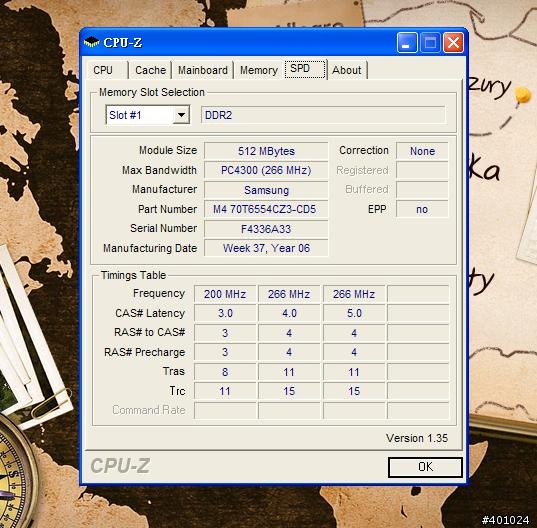Click the Frequency row label
Image resolution: width=537 pixels, height=528 pixels.
(159, 293)
